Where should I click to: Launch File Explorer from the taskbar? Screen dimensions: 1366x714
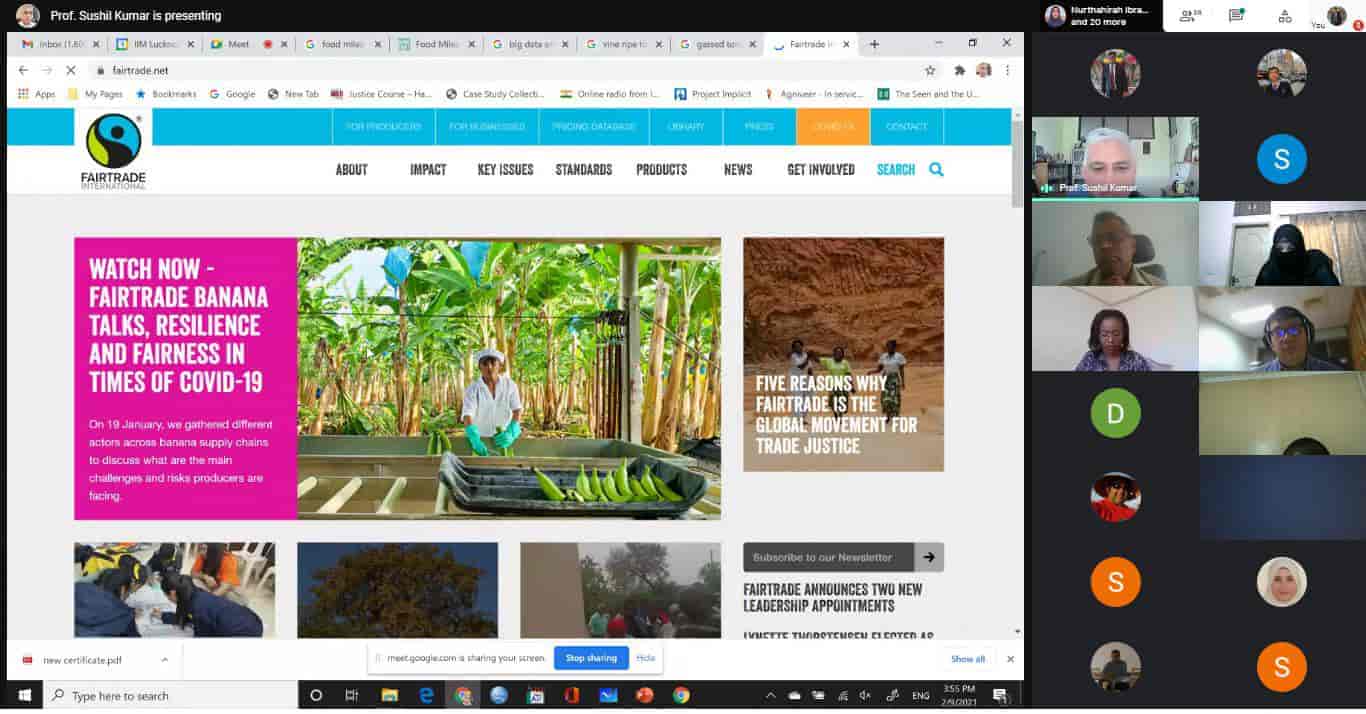(x=389, y=695)
